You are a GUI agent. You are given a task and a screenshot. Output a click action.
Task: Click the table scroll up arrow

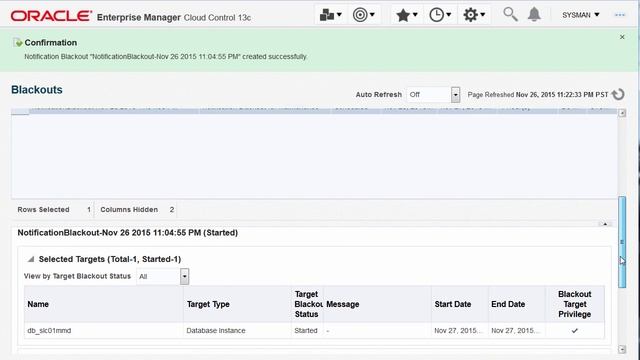[x=622, y=113]
